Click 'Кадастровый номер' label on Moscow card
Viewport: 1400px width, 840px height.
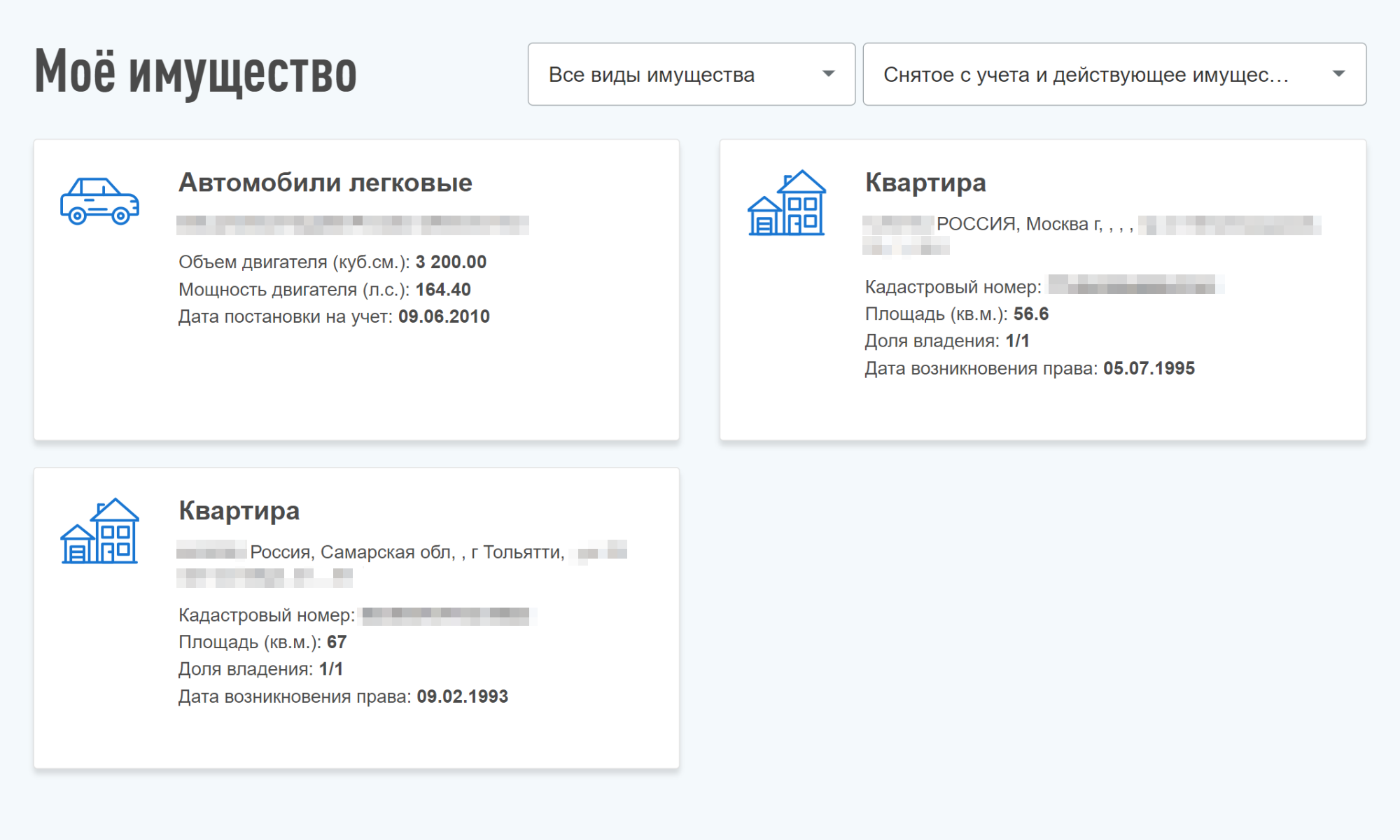point(953,287)
